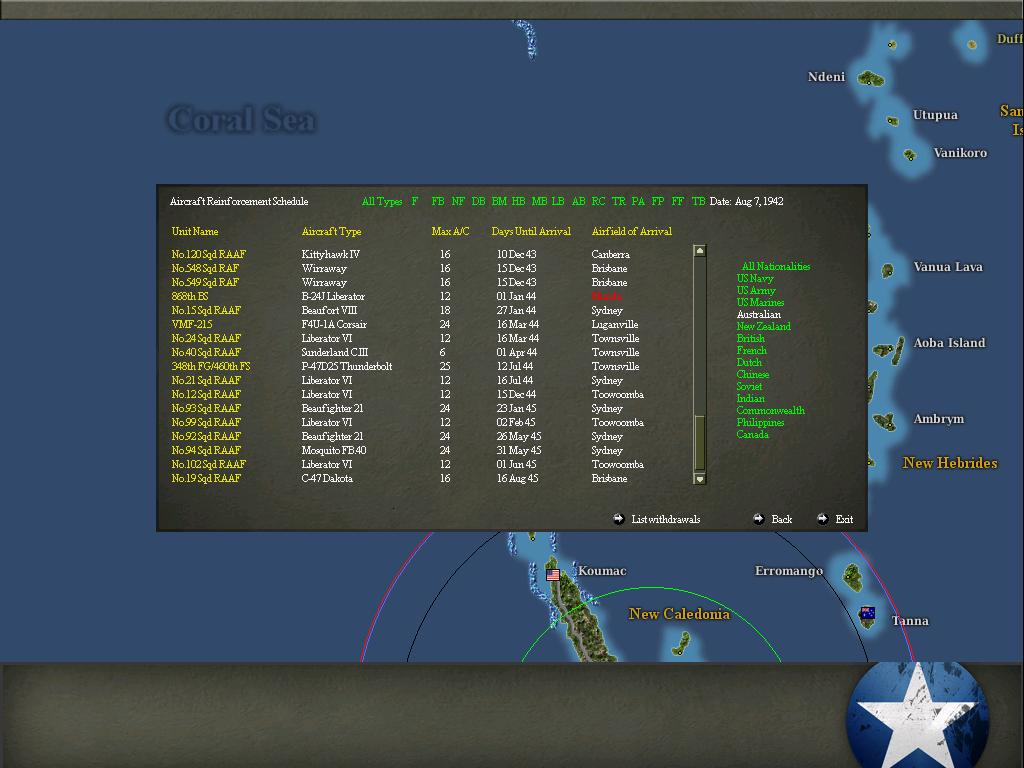
Task: Filter aircraft by DB type
Action: click(478, 201)
